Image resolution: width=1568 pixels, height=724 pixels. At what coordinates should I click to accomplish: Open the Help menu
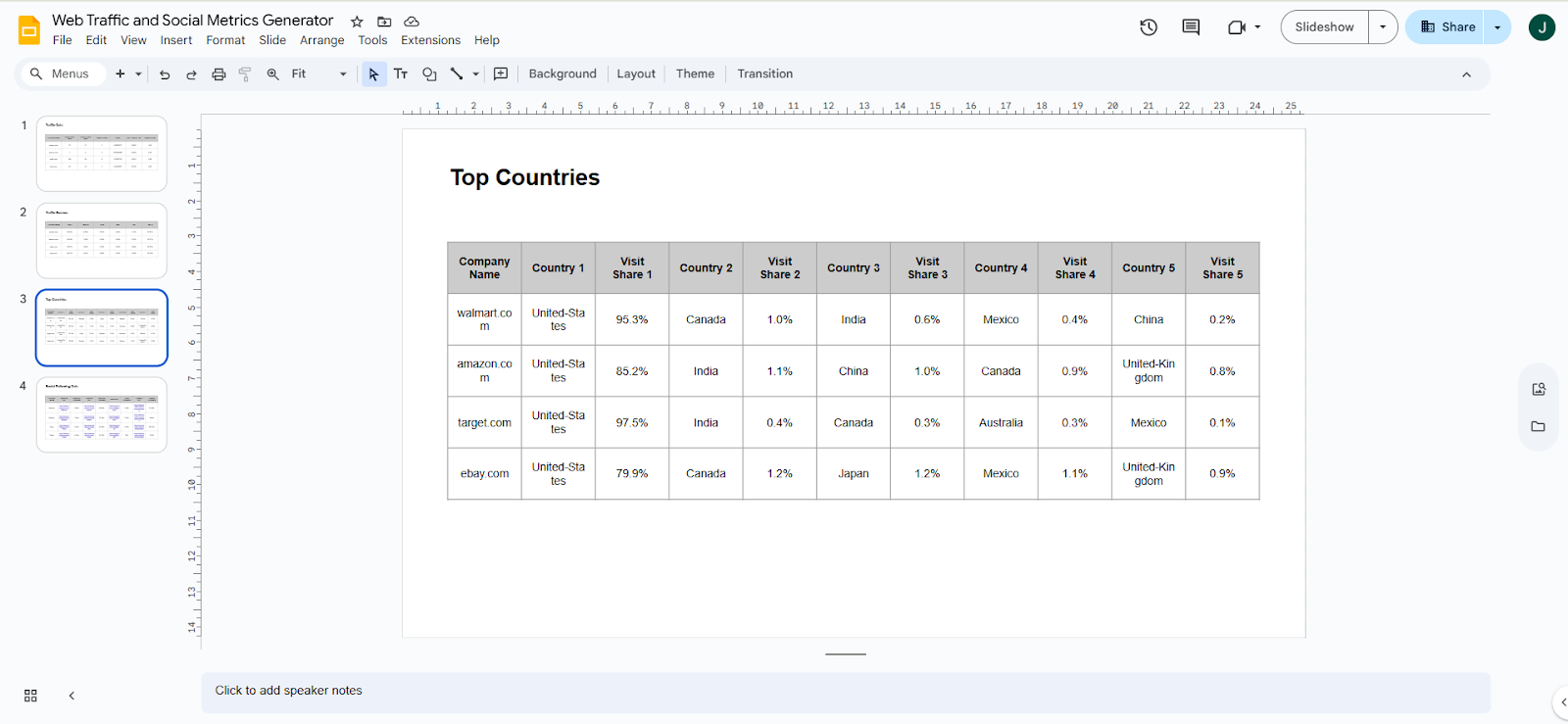click(x=487, y=40)
